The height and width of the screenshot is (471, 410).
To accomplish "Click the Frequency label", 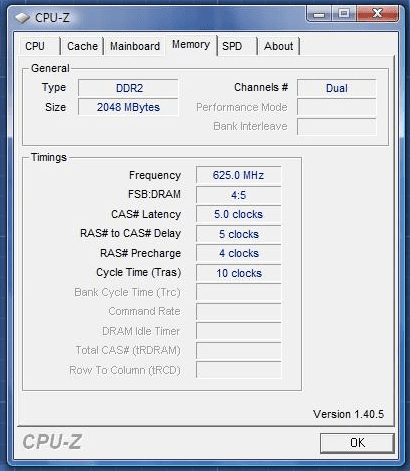I will [155, 175].
